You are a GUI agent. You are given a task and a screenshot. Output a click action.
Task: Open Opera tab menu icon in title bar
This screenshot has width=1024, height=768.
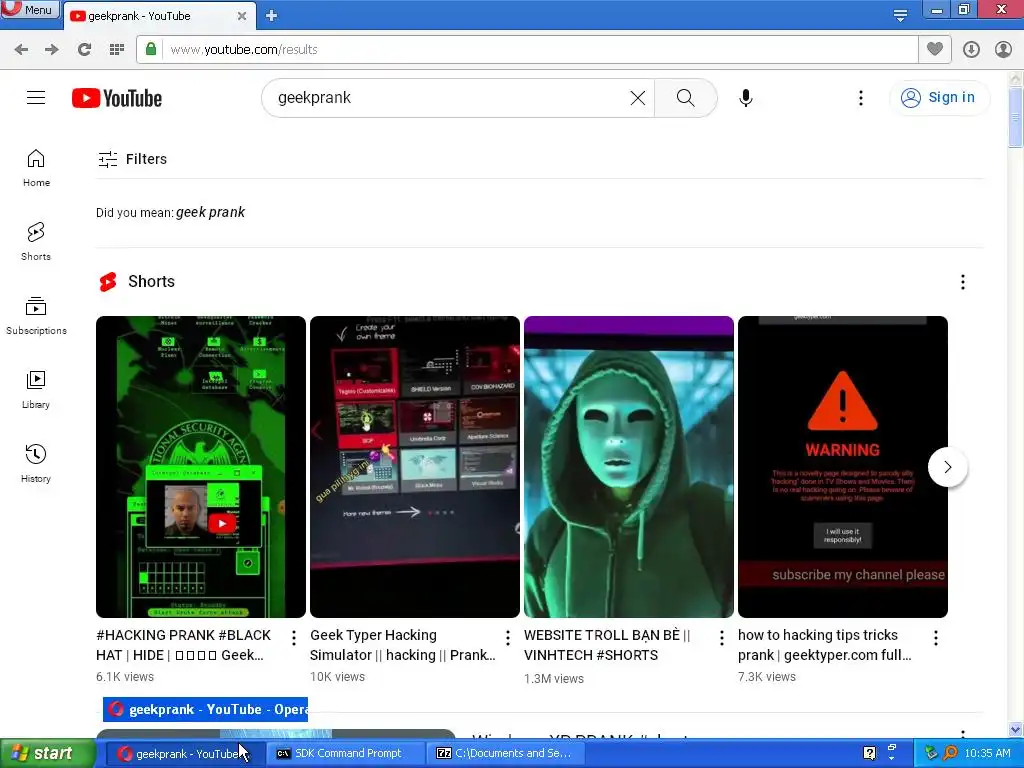coord(900,16)
